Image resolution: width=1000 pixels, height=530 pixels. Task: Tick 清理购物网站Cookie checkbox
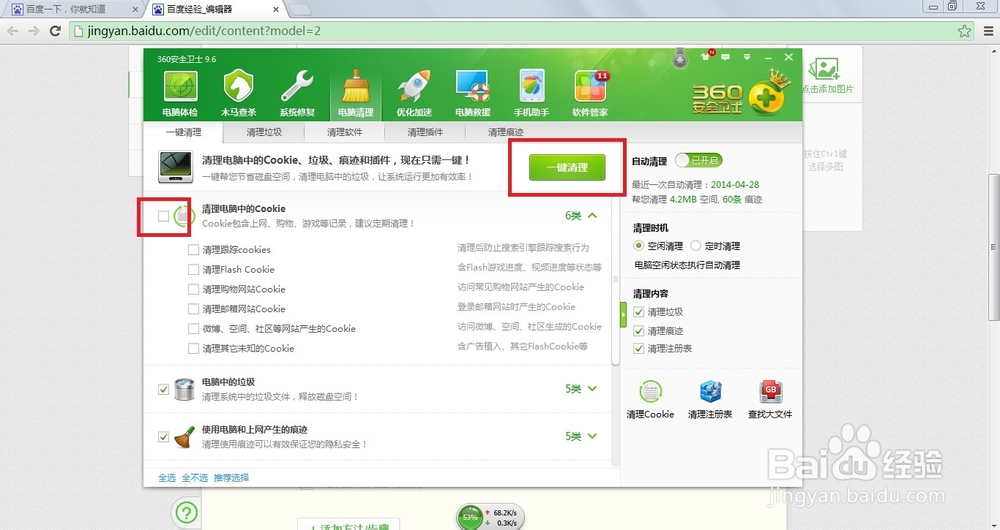(193, 289)
